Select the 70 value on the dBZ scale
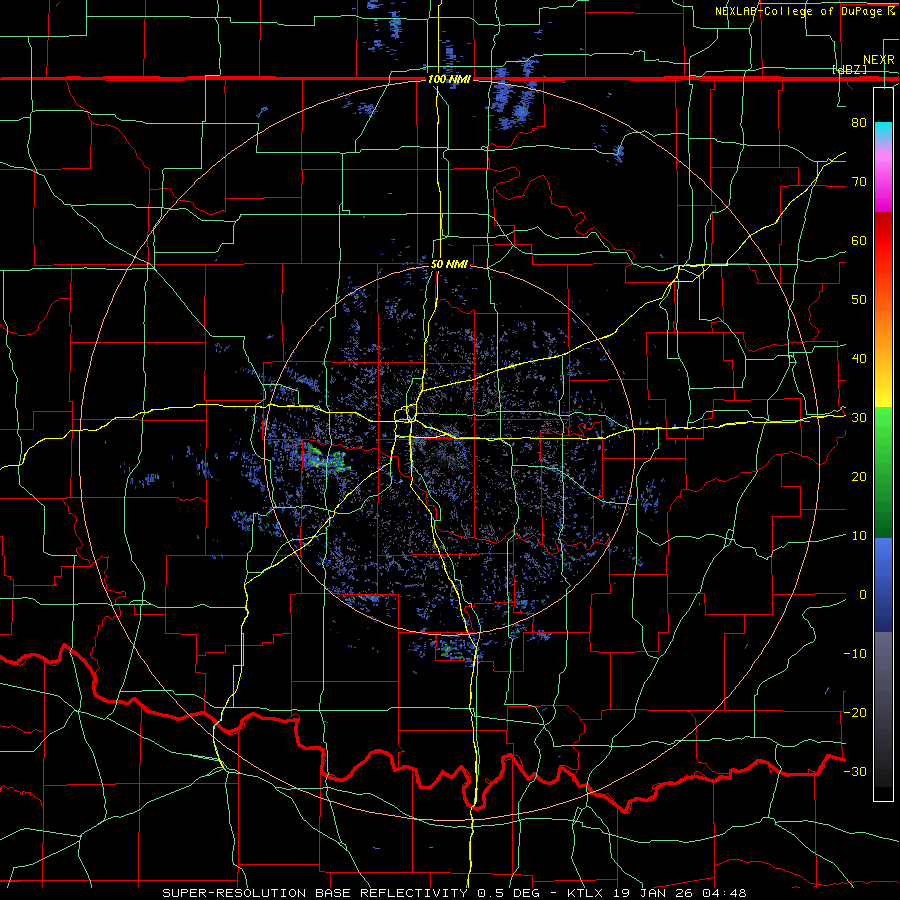 [859, 181]
